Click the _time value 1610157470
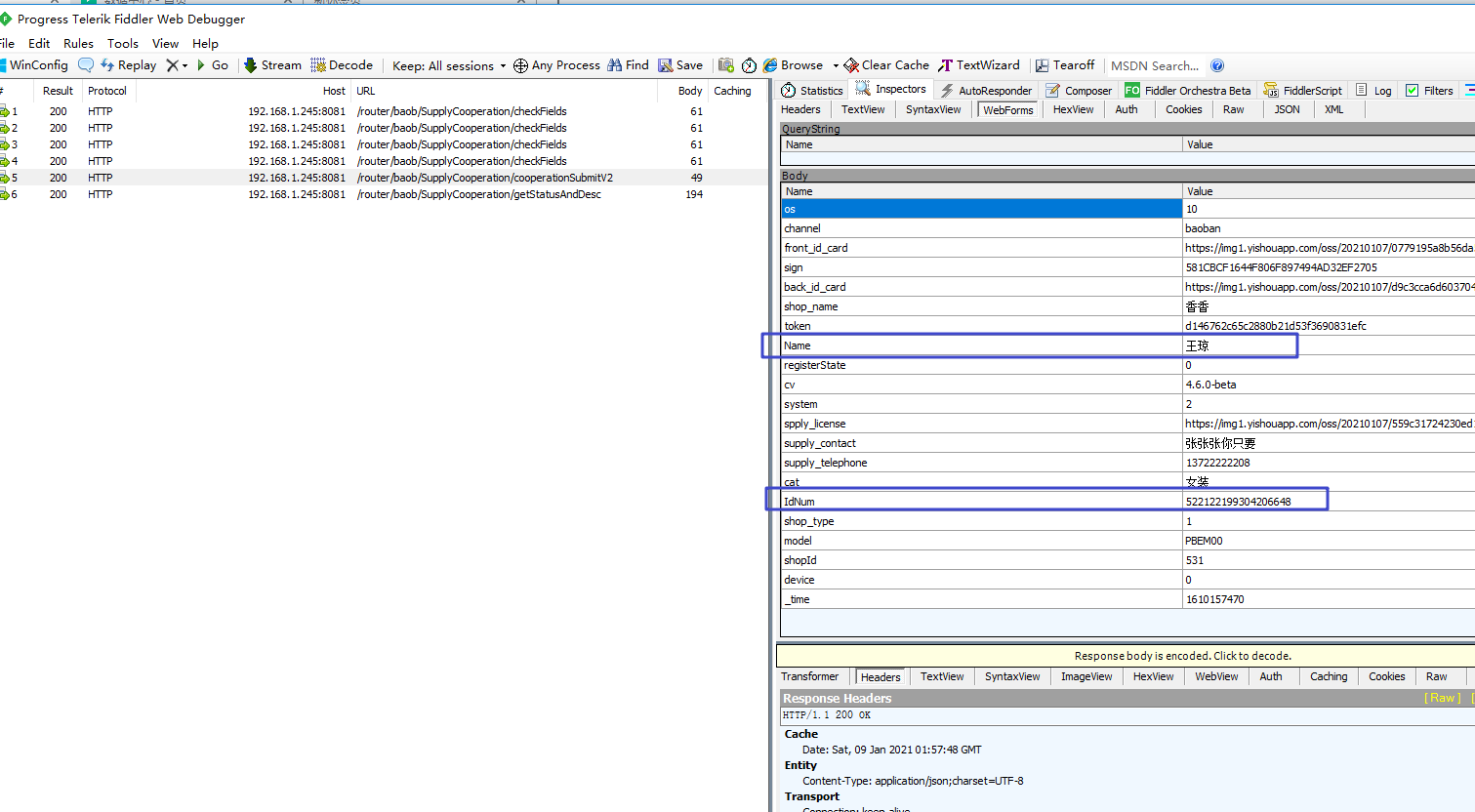This screenshot has height=812, width=1475. pyautogui.click(x=1214, y=599)
